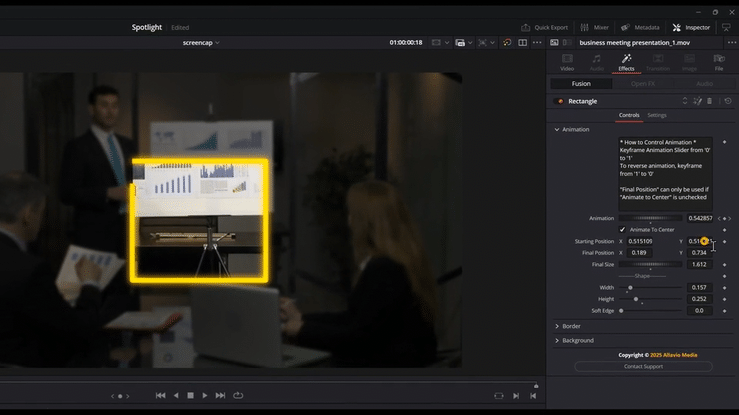The height and width of the screenshot is (415, 739).
Task: Click the single-clip inspector view icon
Action: [554, 42]
